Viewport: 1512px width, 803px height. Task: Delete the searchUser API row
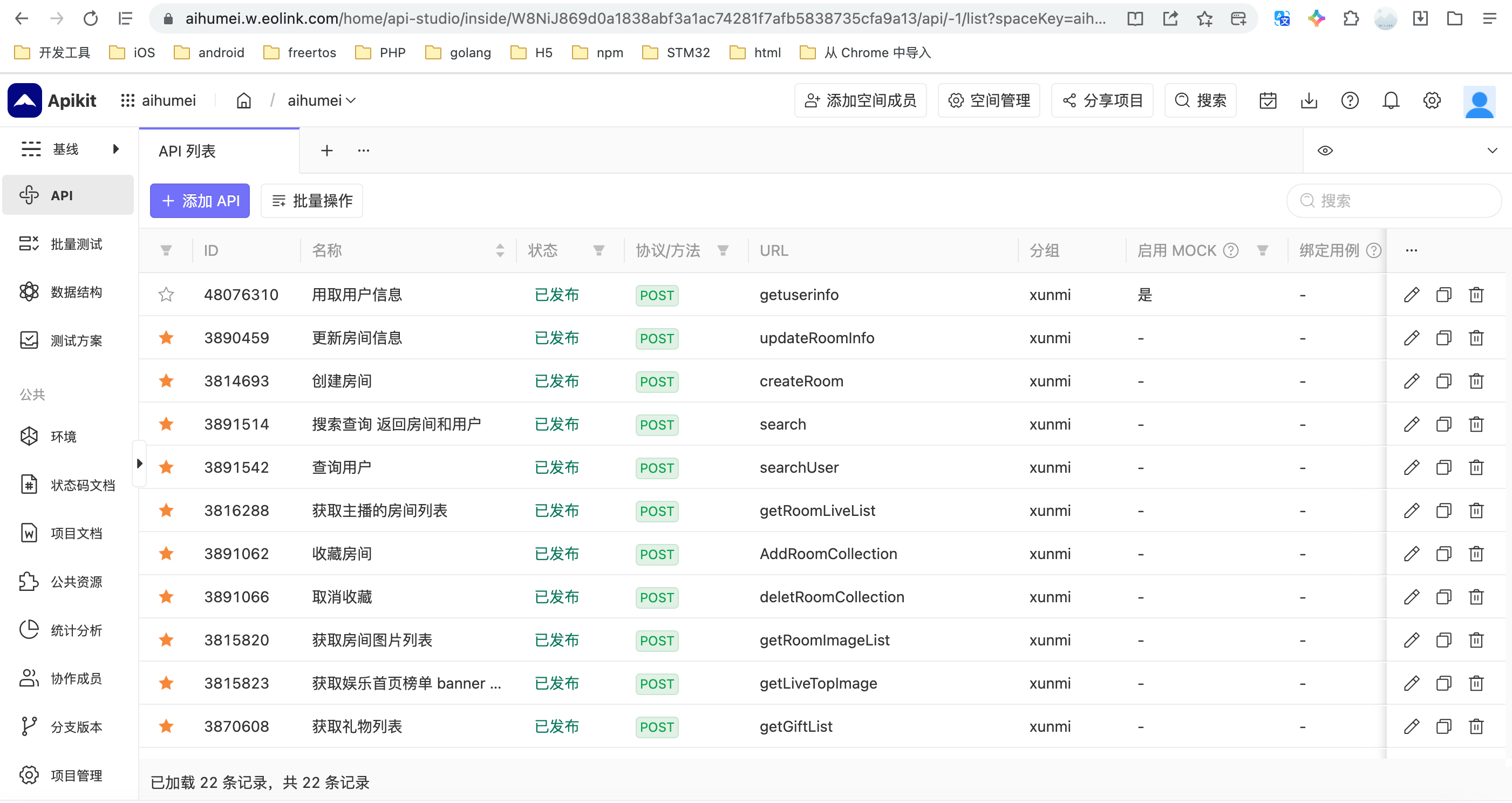pos(1476,468)
